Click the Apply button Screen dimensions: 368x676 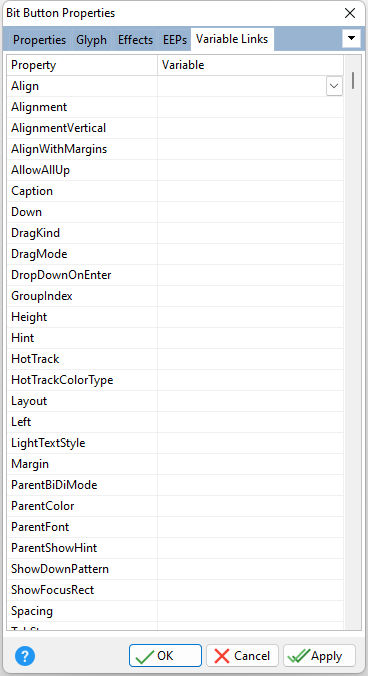pos(319,656)
